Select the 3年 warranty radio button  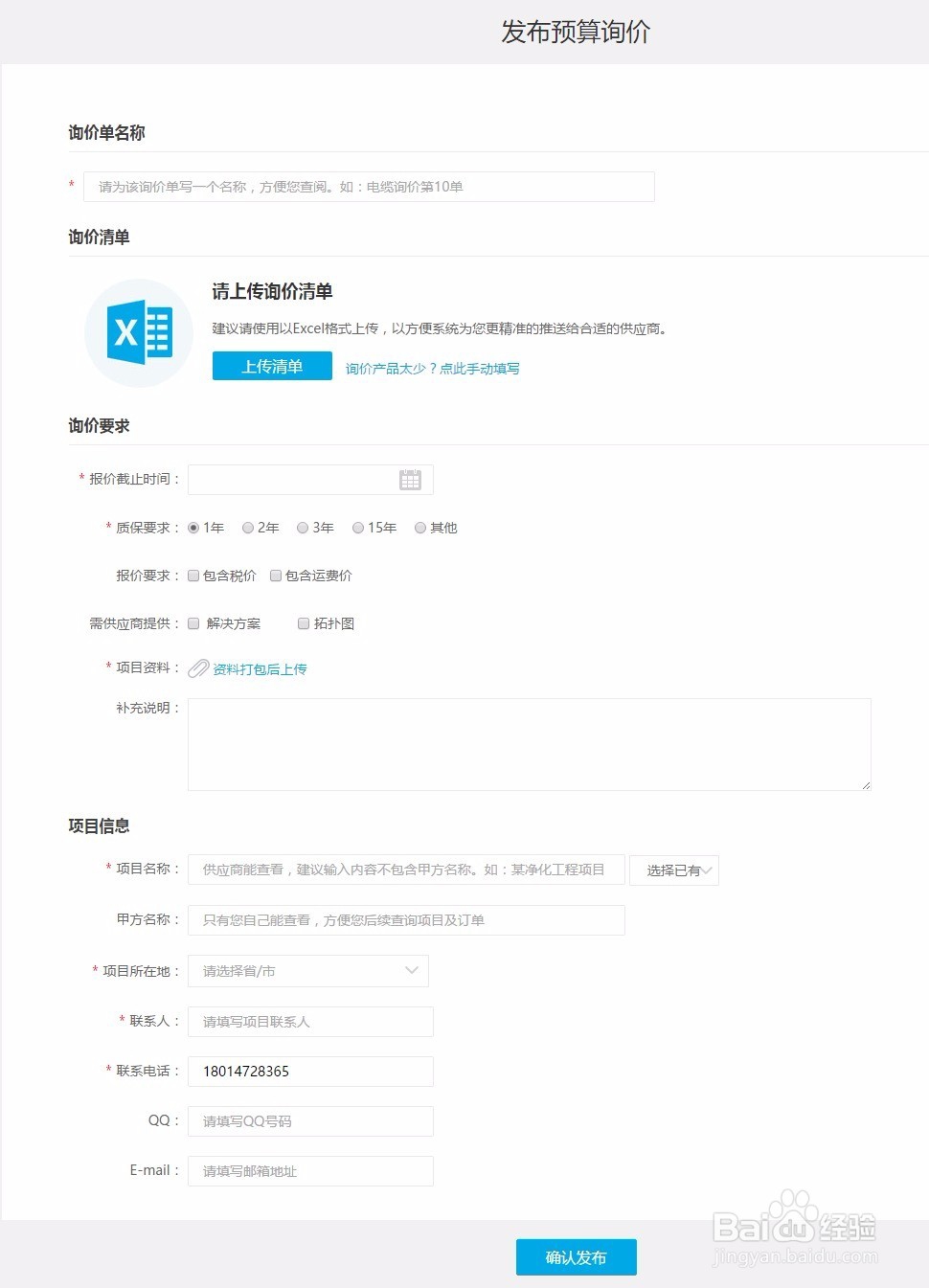click(303, 528)
